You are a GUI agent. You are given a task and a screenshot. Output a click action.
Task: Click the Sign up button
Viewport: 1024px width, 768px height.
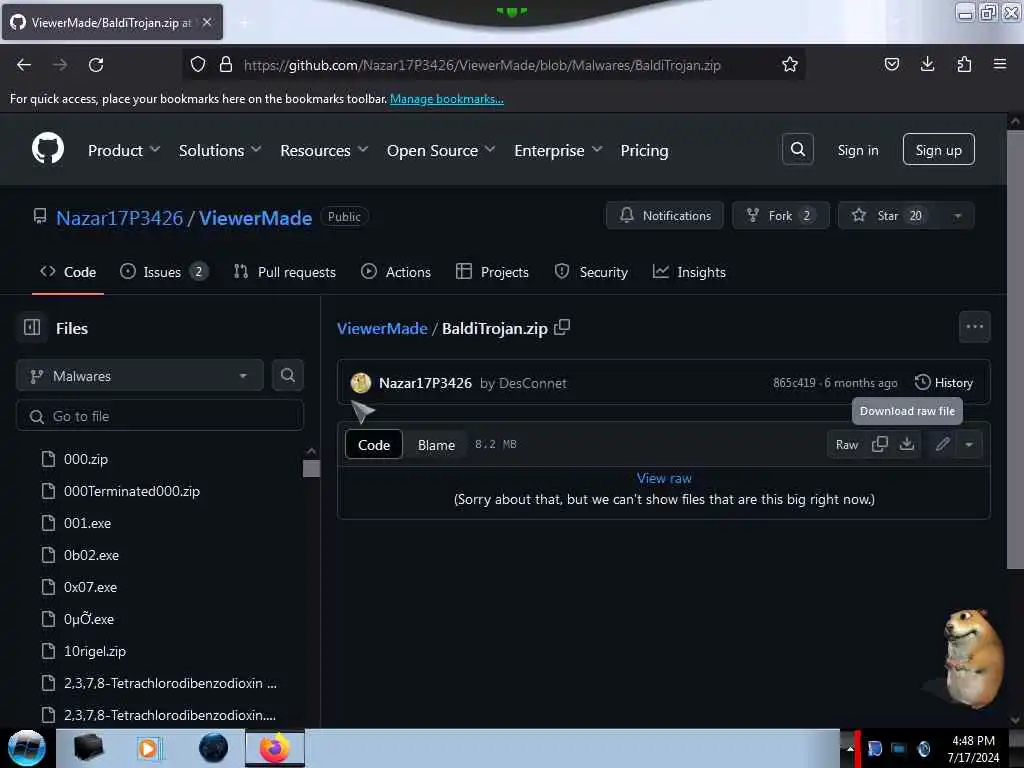(938, 150)
